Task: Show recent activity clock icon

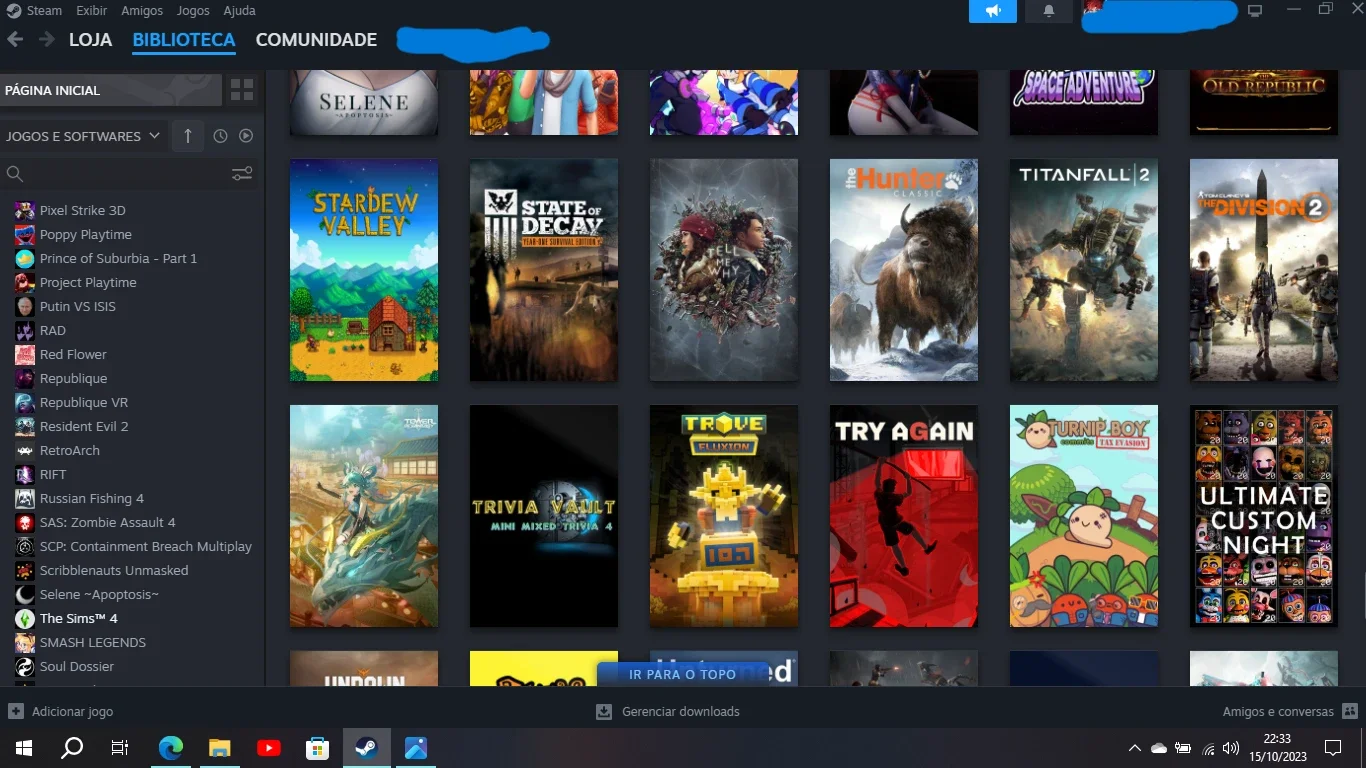Action: 220,136
